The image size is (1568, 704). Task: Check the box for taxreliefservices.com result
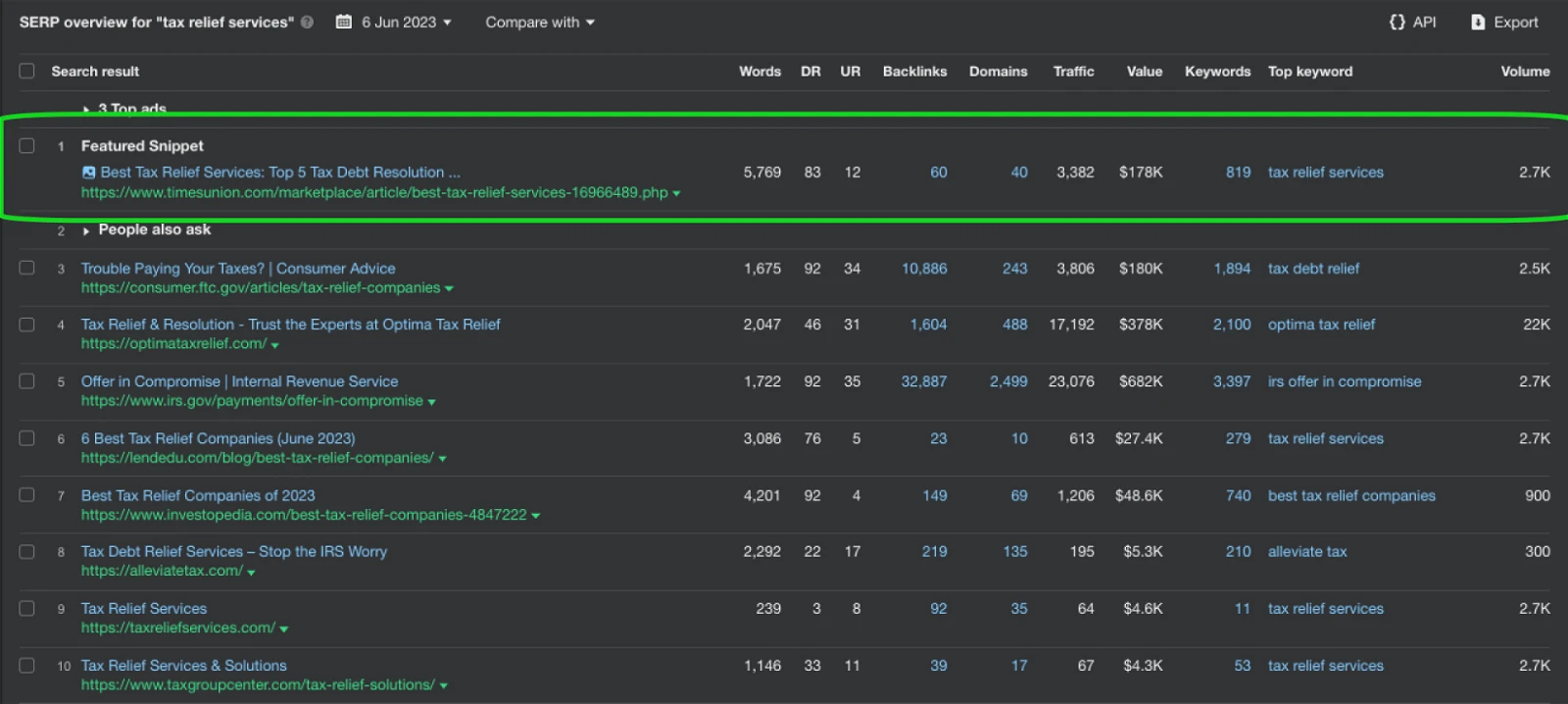click(x=26, y=608)
